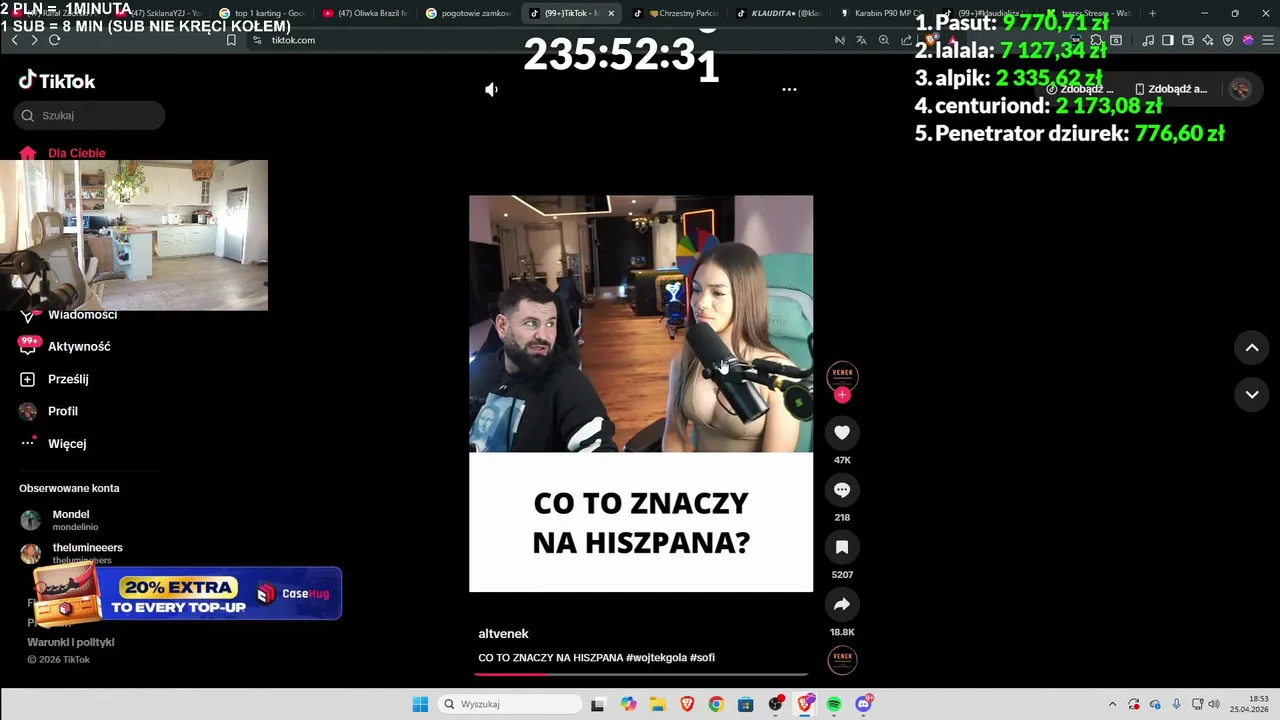Click the second Zdobądź a... button
The image size is (1280, 720).
tap(1171, 89)
